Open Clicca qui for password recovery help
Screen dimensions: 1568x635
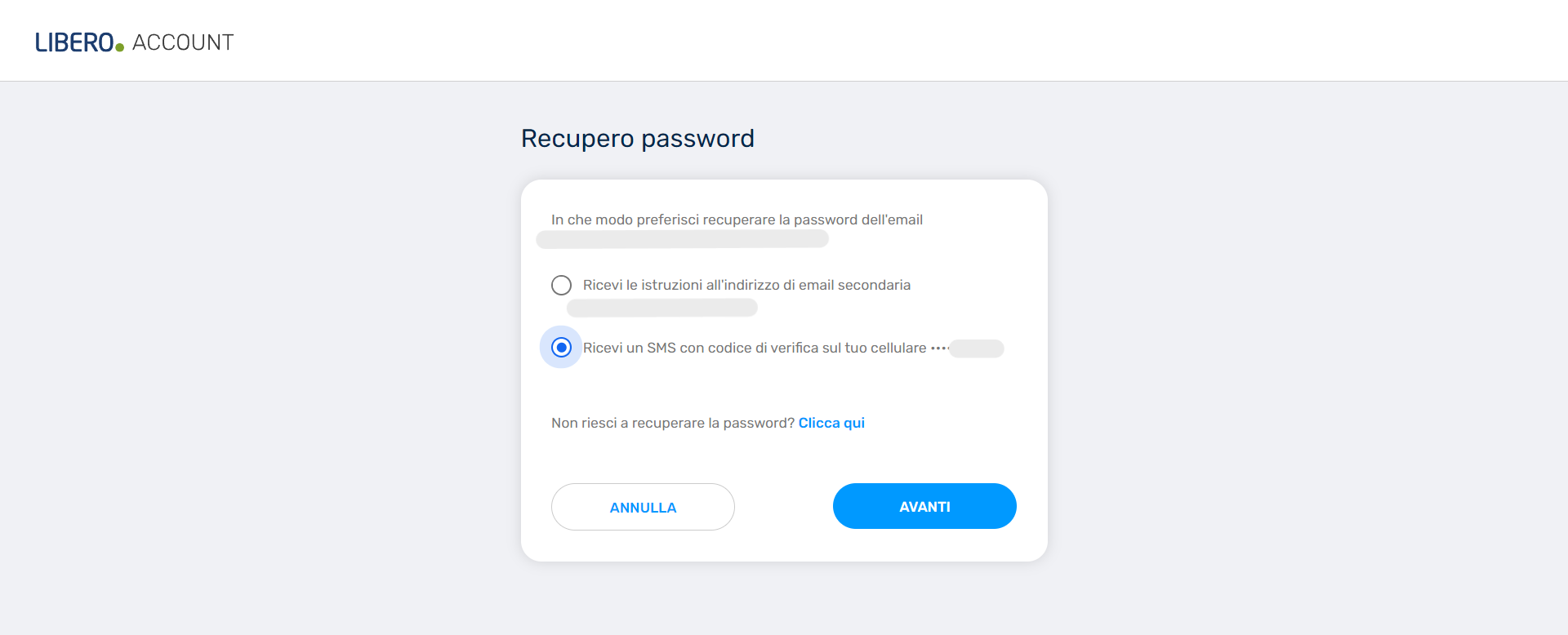[831, 423]
